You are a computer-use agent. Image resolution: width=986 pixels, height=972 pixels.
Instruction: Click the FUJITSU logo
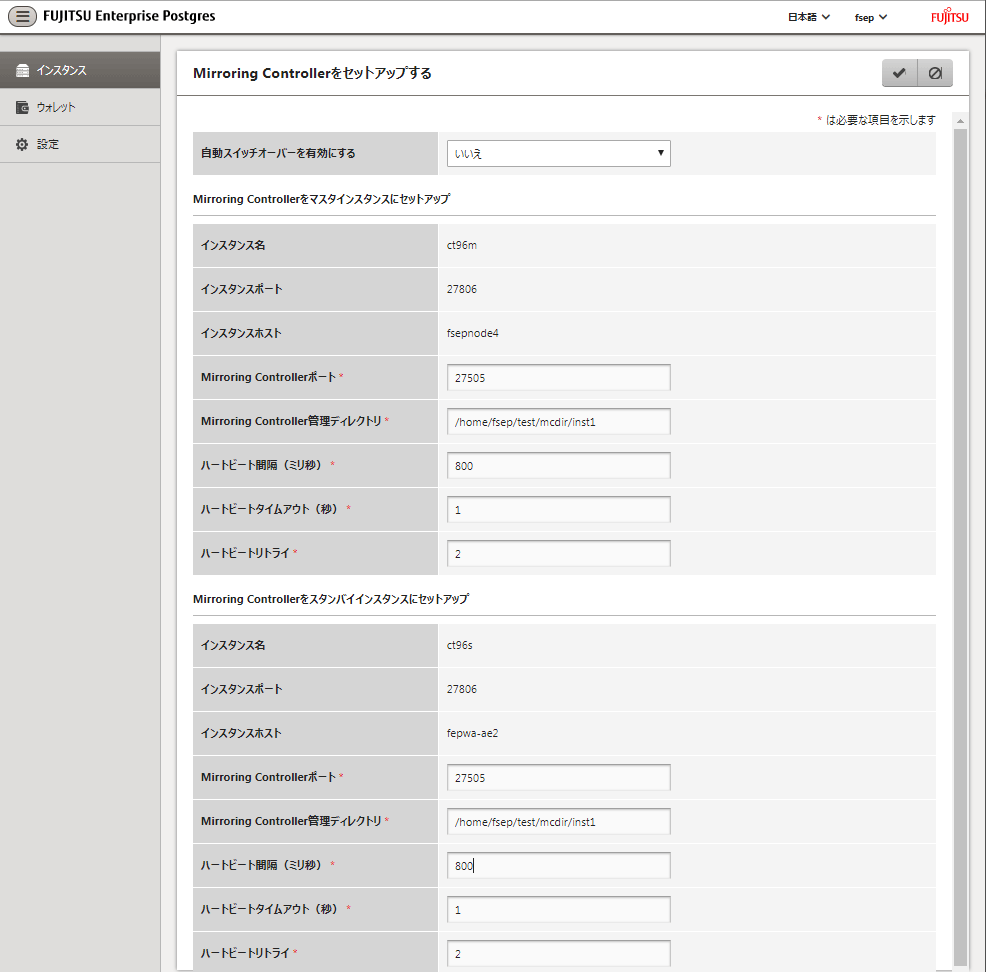coord(950,16)
